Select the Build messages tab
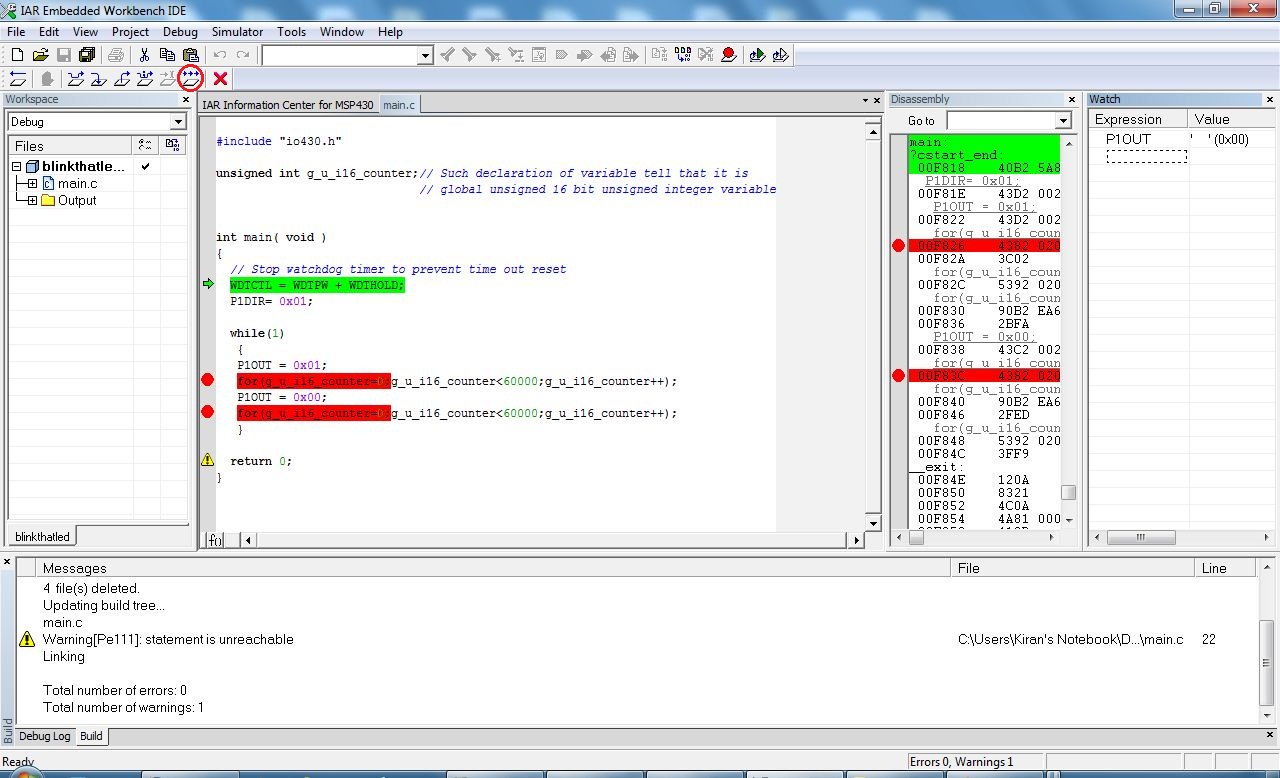 tap(91, 736)
